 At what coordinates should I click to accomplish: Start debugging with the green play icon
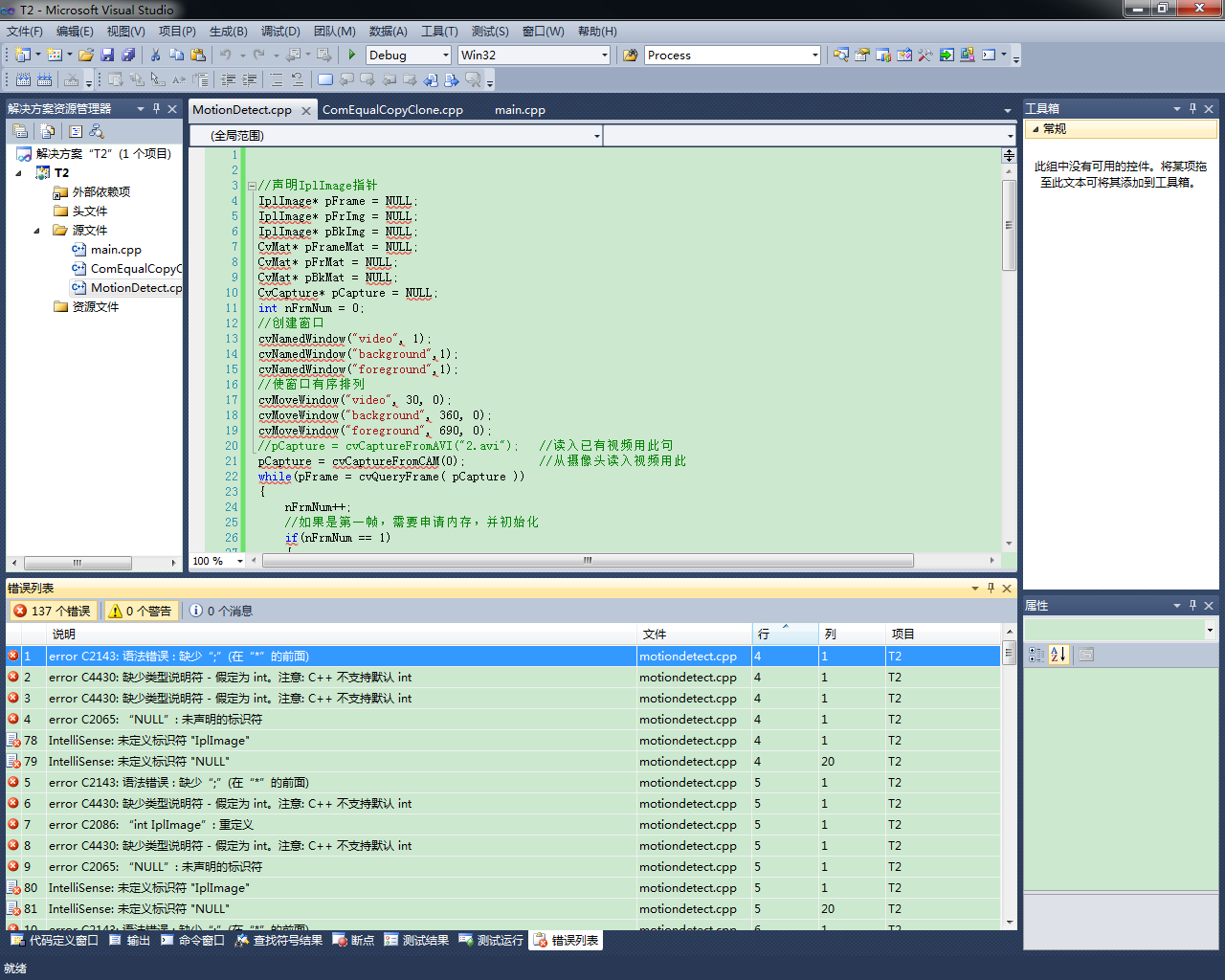pyautogui.click(x=352, y=56)
